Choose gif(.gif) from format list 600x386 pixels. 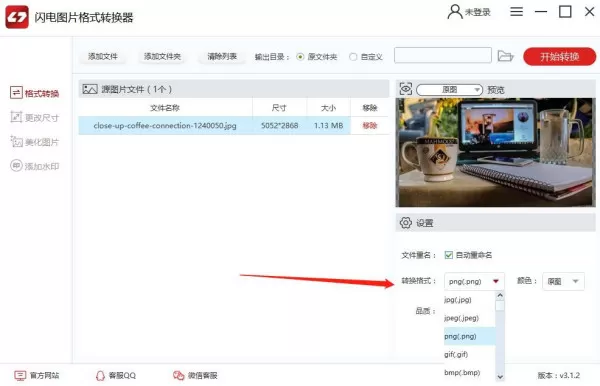tap(470, 354)
